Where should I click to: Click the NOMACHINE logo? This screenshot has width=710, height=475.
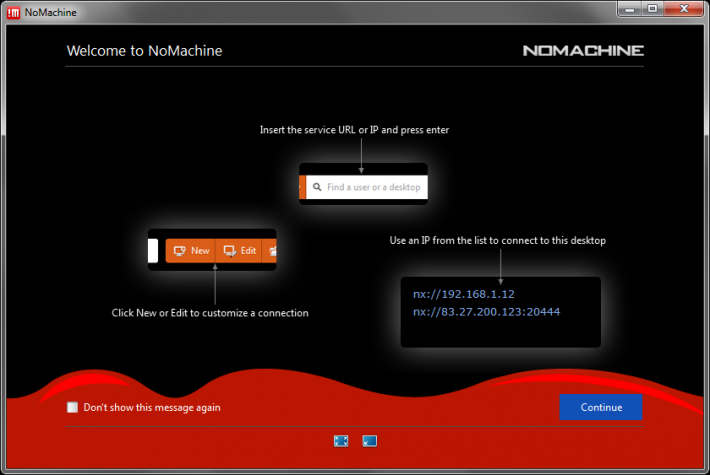[583, 50]
